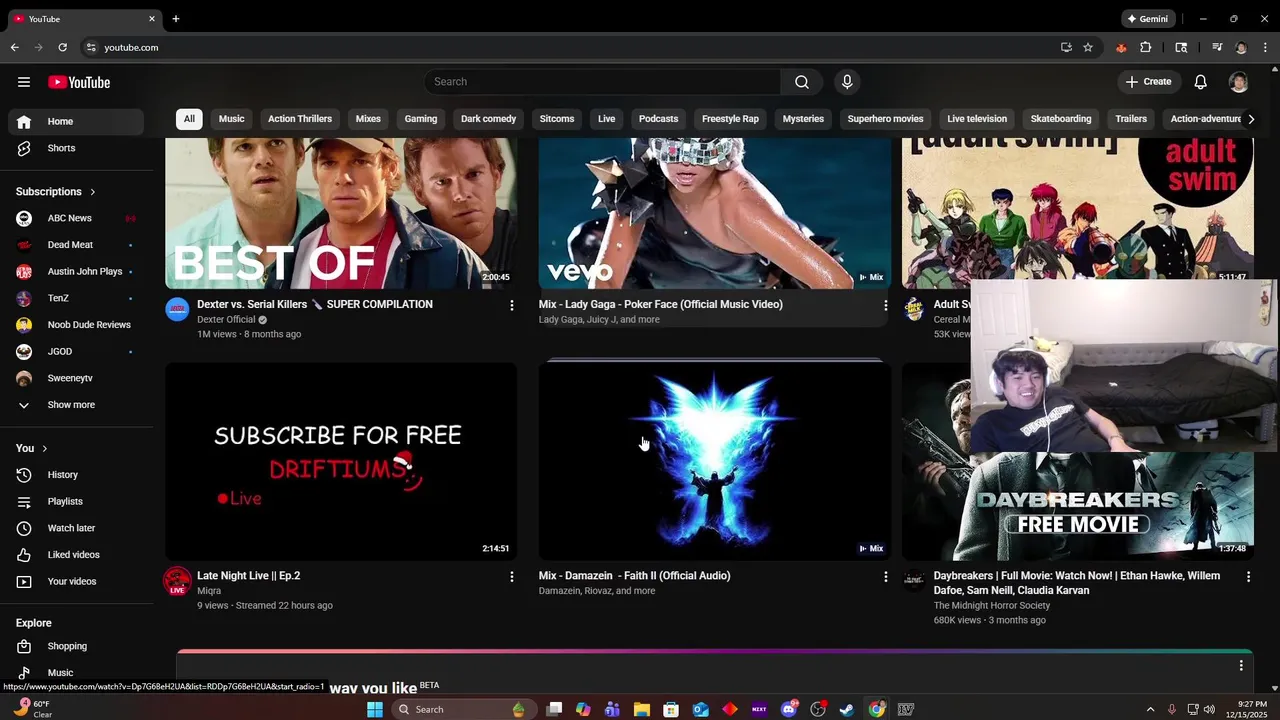The image size is (1280, 720).
Task: Open Watch later in sidebar
Action: pos(76,528)
